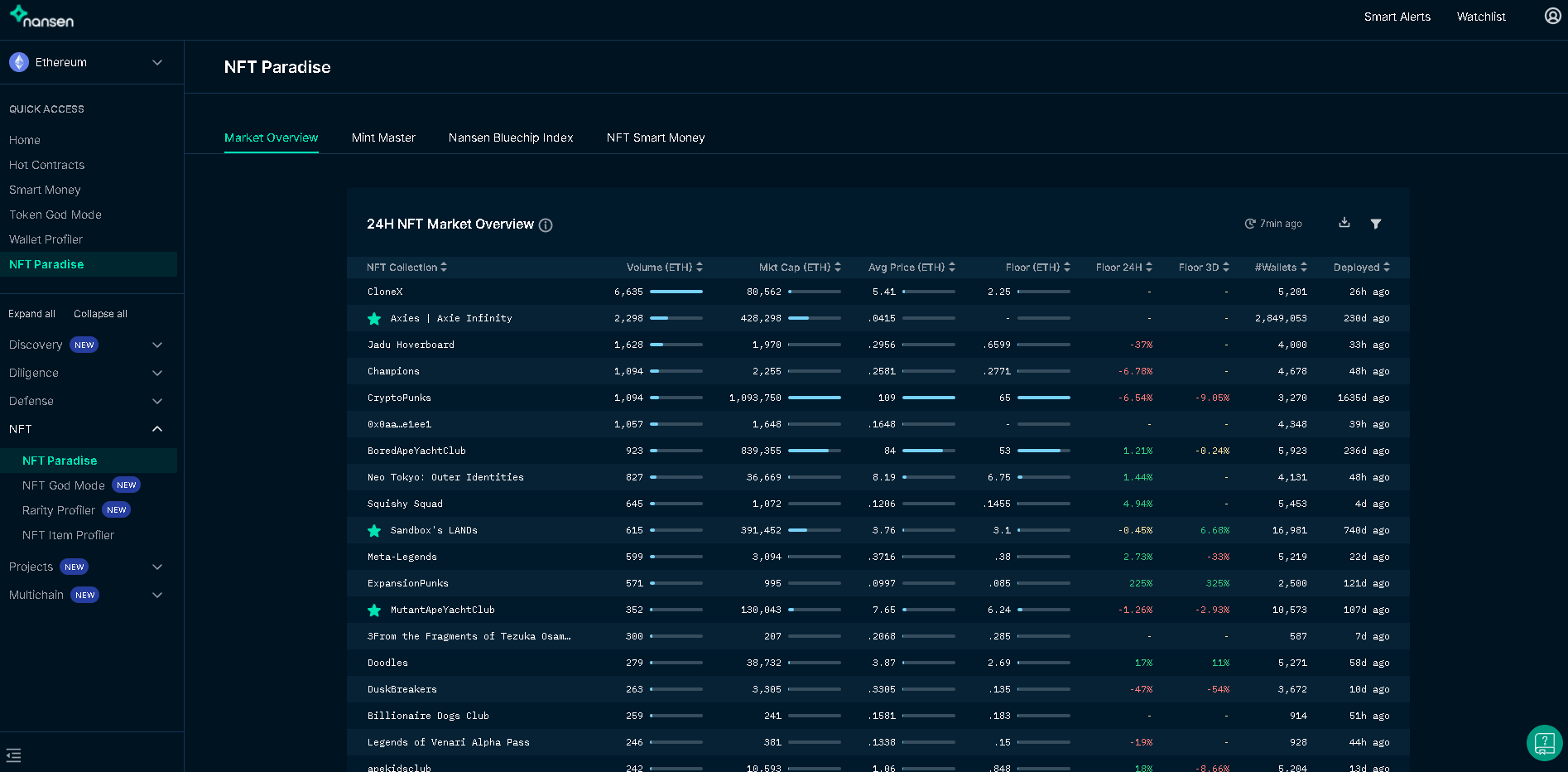This screenshot has height=772, width=1568.
Task: Open the 0x0aa…e1ee1 collection row
Action: (x=878, y=424)
